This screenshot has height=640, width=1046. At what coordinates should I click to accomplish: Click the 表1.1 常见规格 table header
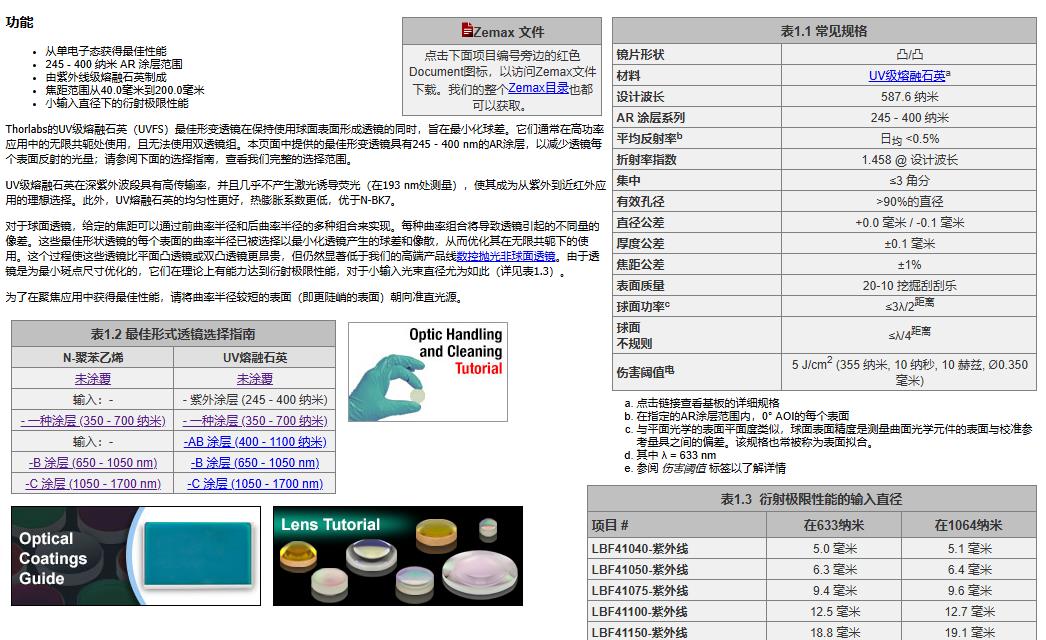point(824,31)
